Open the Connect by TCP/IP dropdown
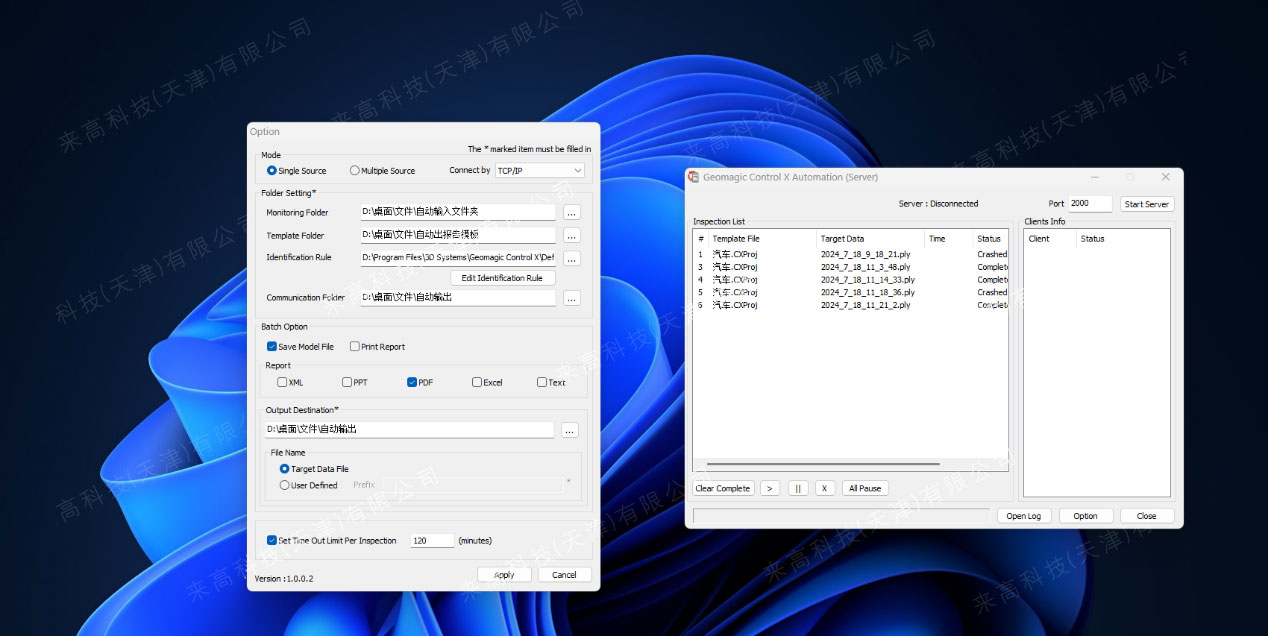 click(x=540, y=171)
